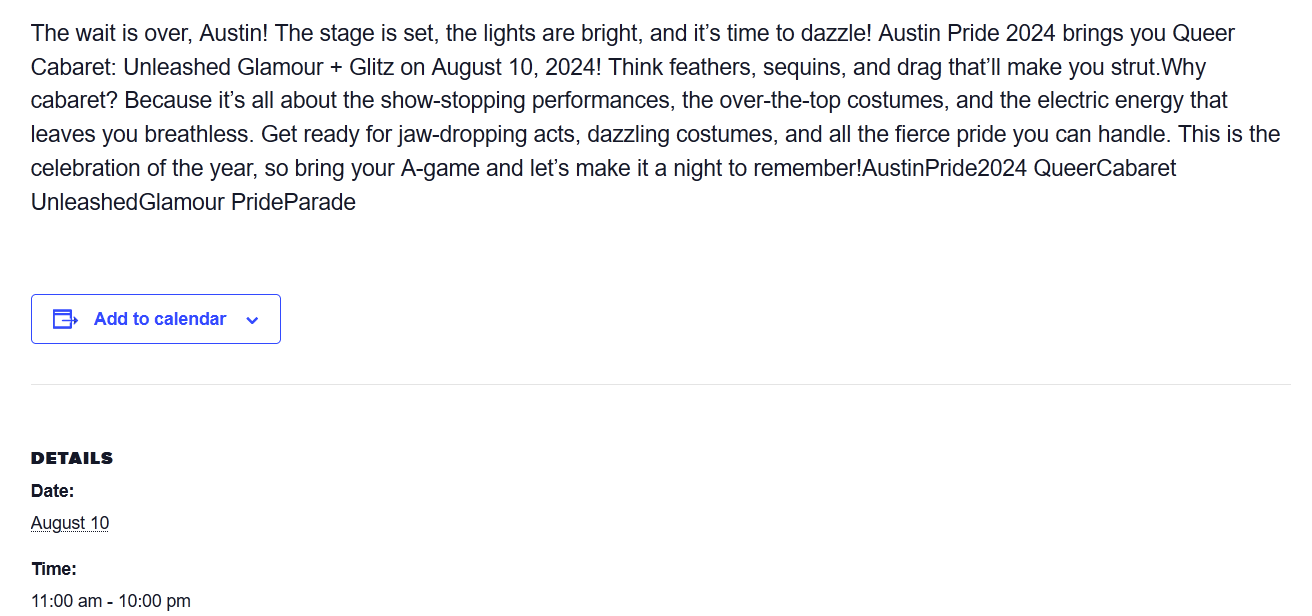Click "celebration of the year" text
1312x616 pixels.
point(142,169)
